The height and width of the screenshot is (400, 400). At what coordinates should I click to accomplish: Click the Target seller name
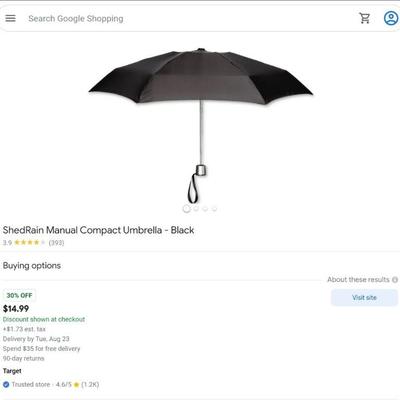(x=12, y=371)
